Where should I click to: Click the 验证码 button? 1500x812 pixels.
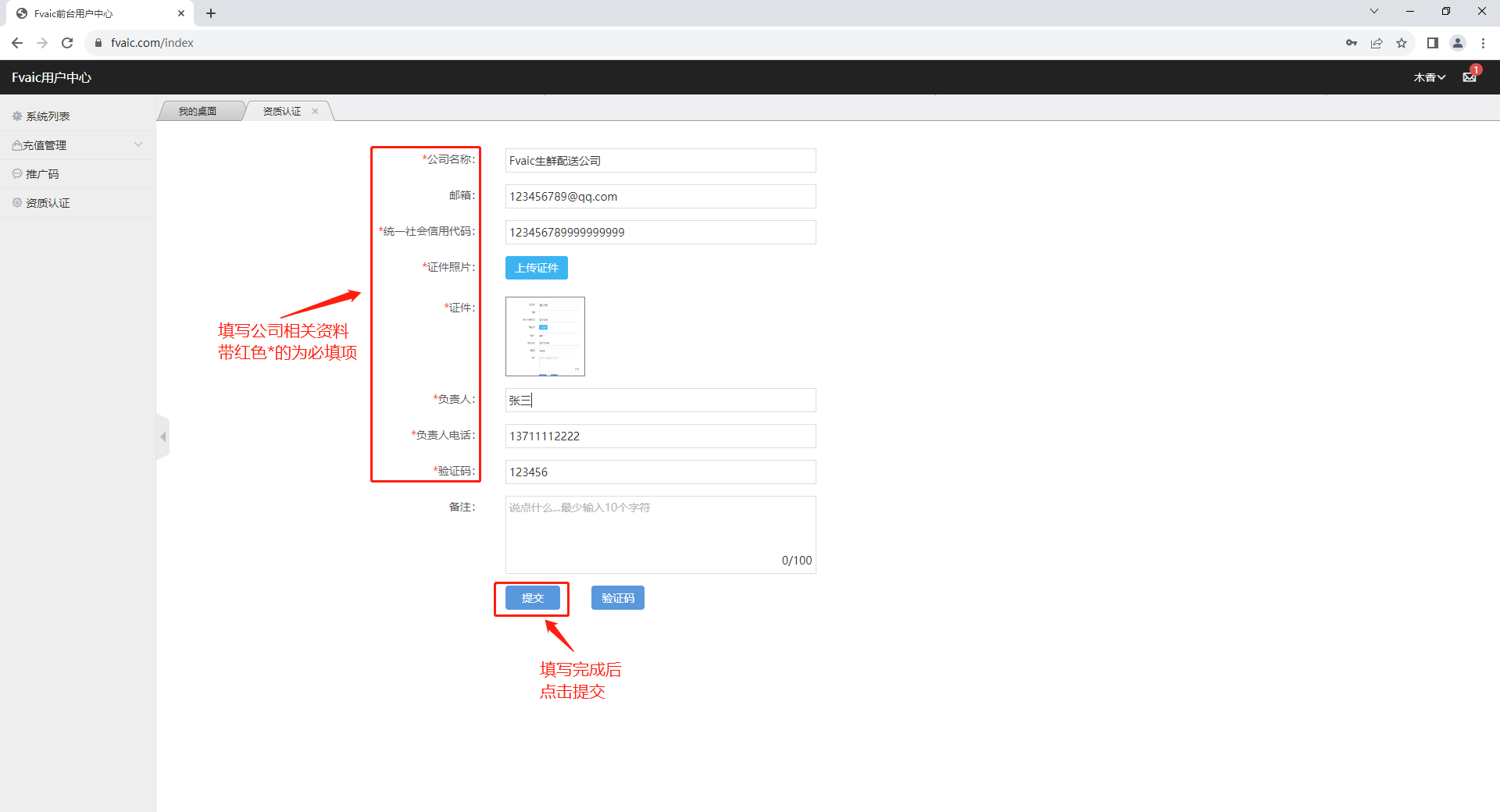617,598
